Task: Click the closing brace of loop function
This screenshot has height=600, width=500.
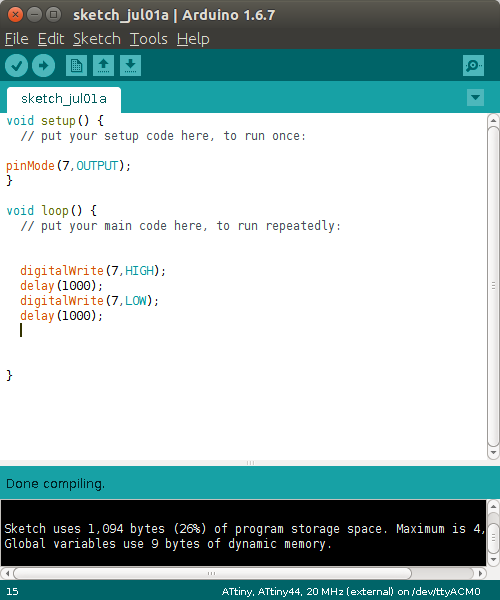Action: [x=10, y=376]
